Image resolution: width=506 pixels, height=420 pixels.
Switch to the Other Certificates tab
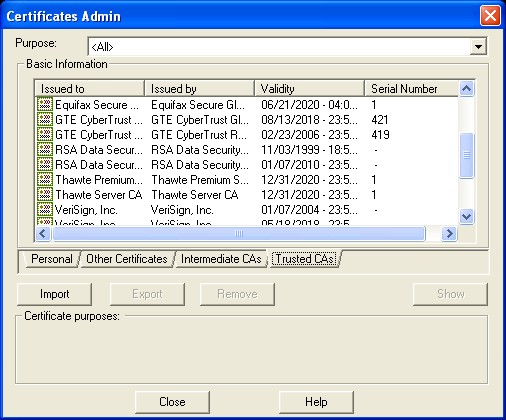tap(127, 259)
